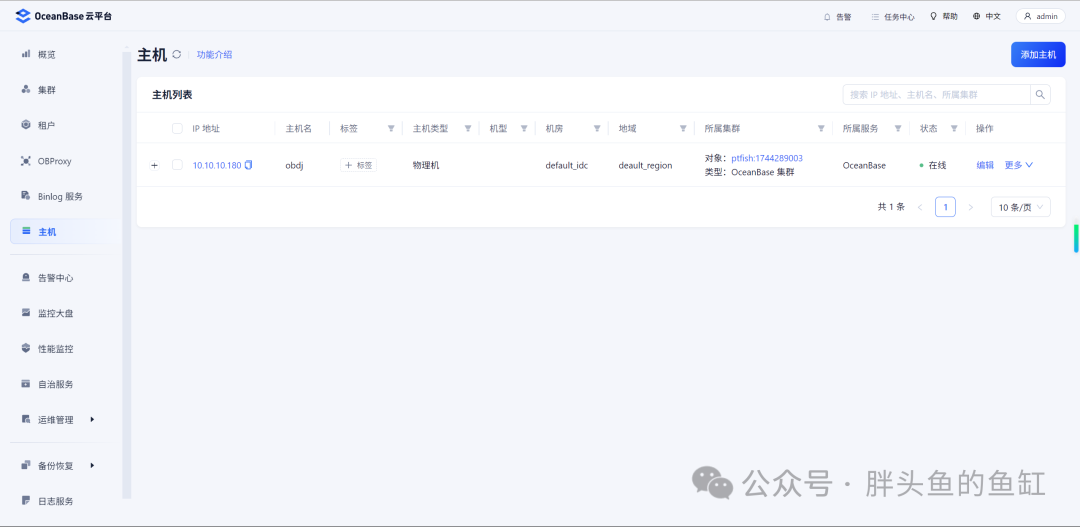Screen dimensions: 1080x527
Task: Open the 10 条/页 page size dropdown
Action: click(x=1021, y=207)
